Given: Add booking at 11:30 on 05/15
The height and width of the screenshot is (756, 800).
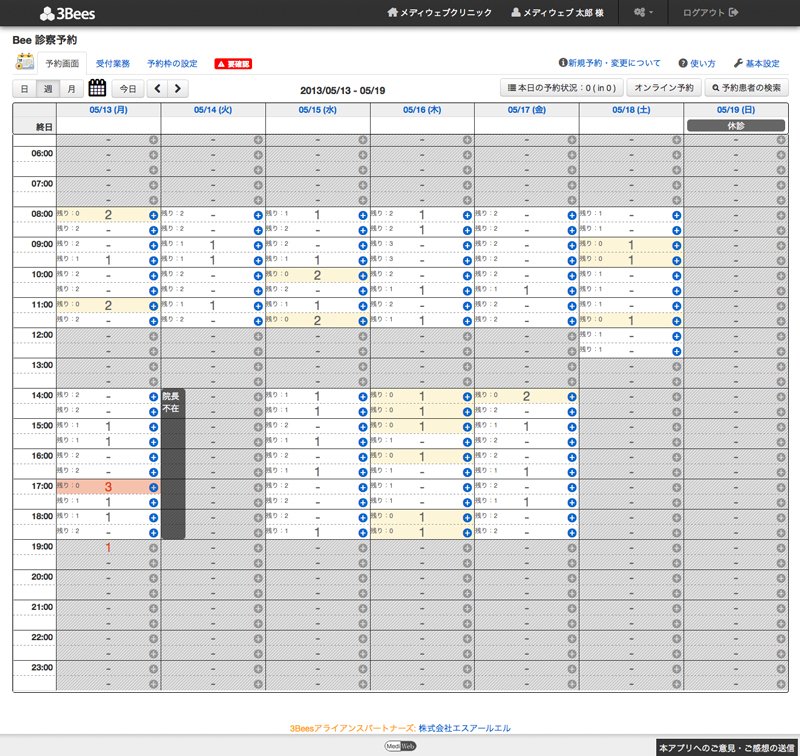Looking at the screenshot, I should pos(363,321).
